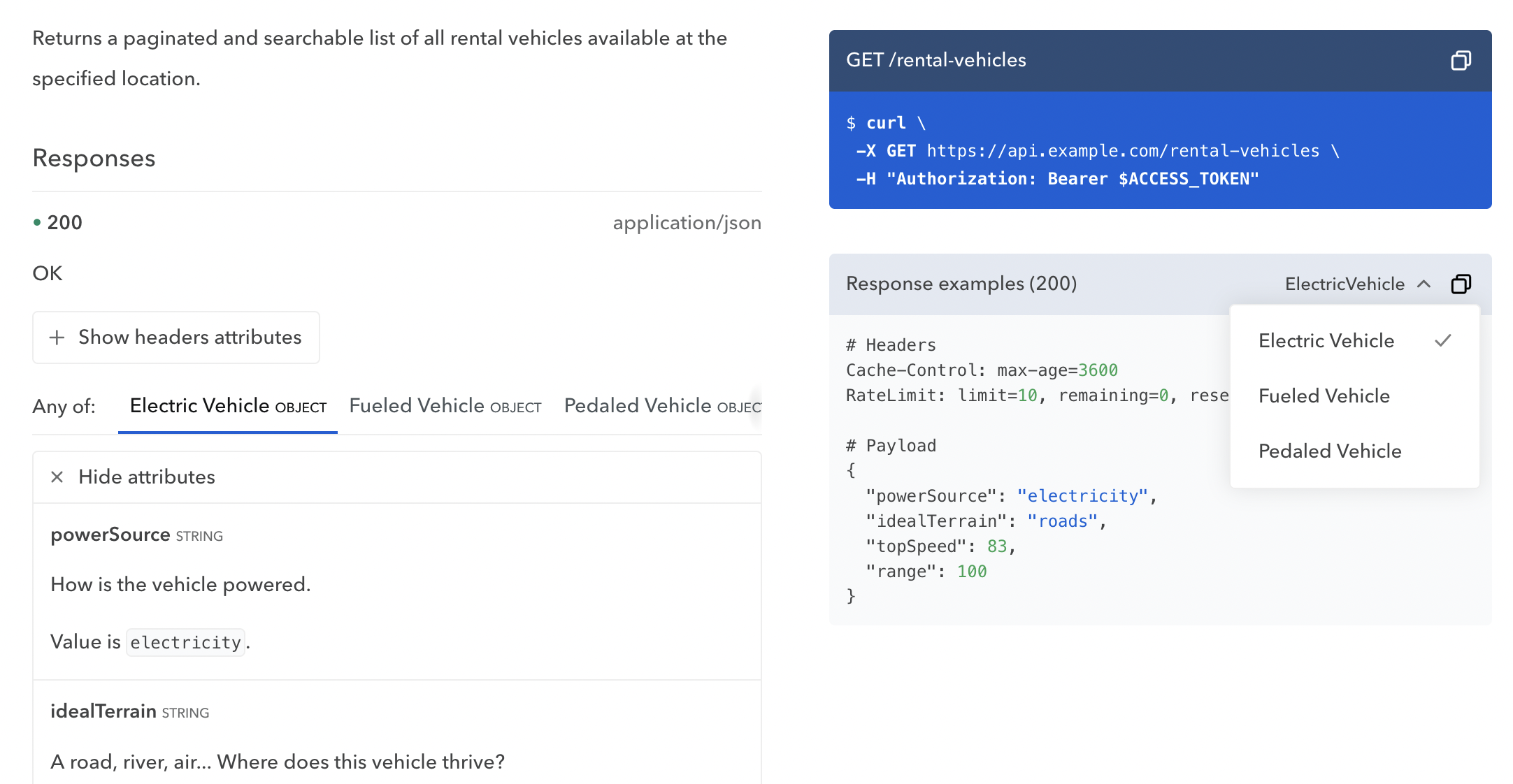Select the electricity value chip under powerSource
Image resolution: width=1513 pixels, height=784 pixels.
(x=185, y=641)
